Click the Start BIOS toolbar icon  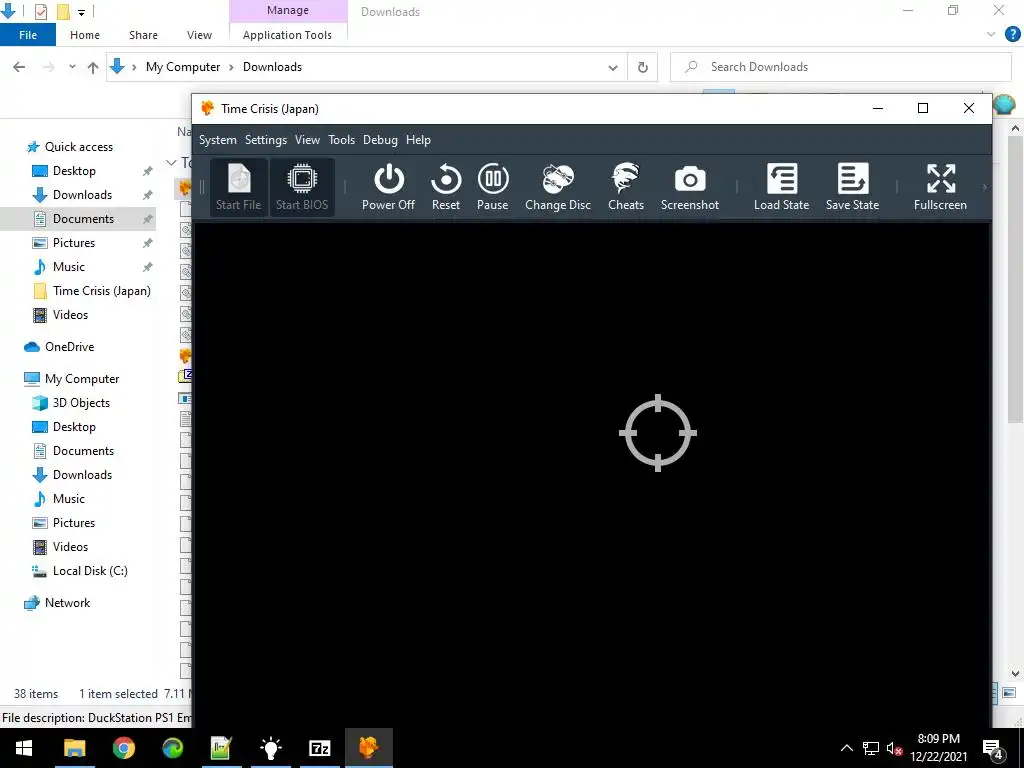pyautogui.click(x=302, y=187)
